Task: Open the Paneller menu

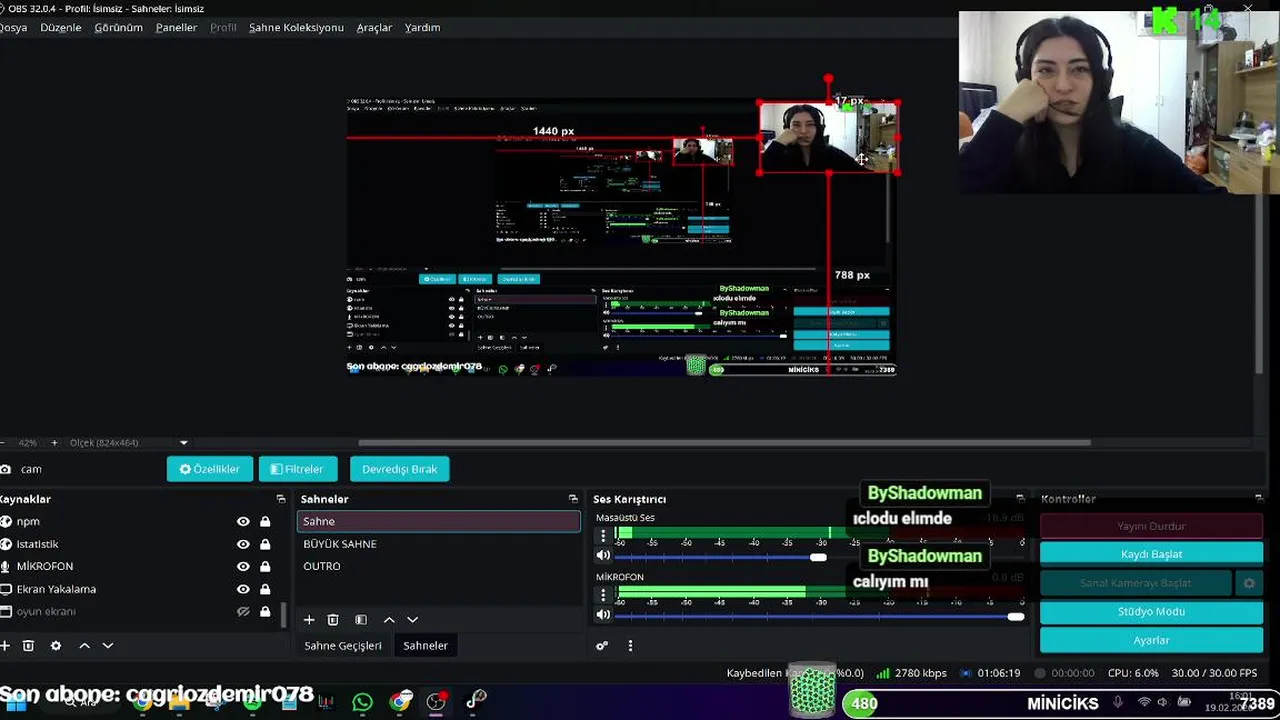Action: pyautogui.click(x=176, y=28)
